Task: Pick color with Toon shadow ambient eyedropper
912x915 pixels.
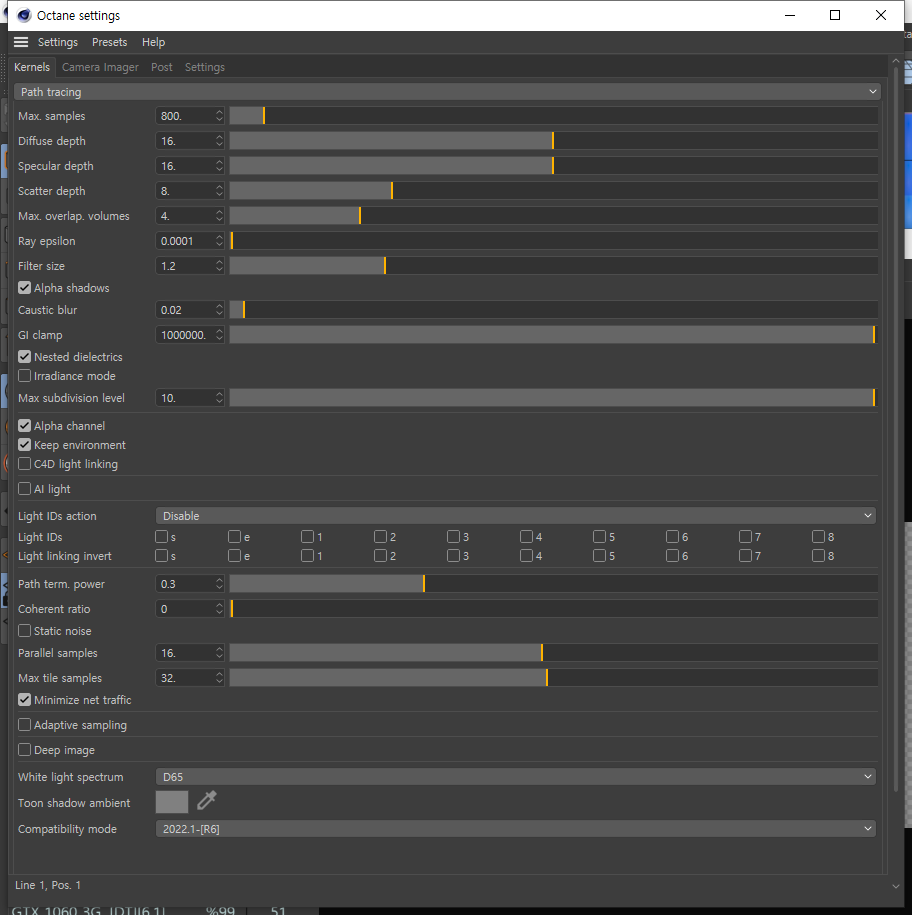Action: coord(207,801)
